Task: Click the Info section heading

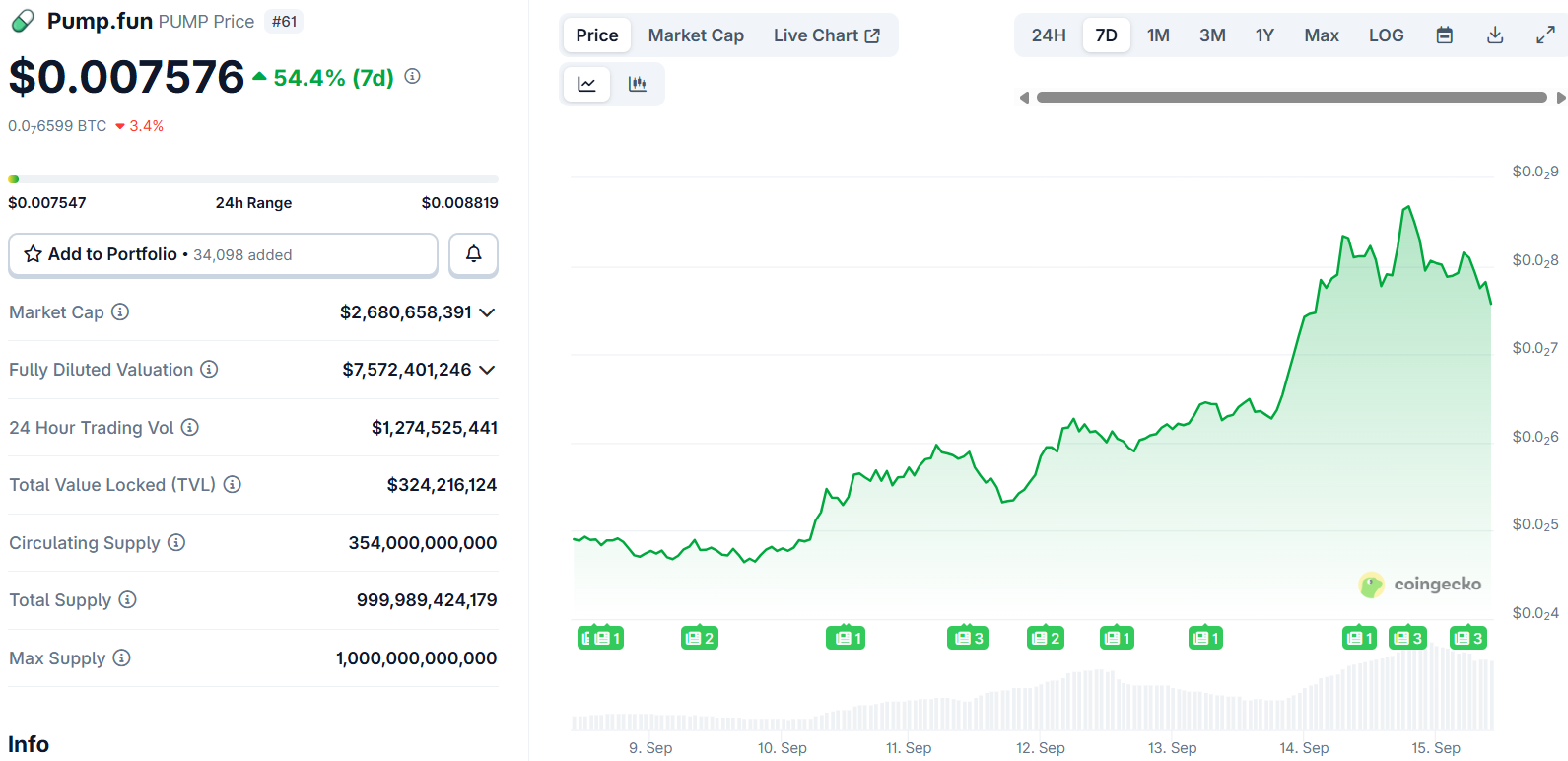Action: [x=29, y=744]
